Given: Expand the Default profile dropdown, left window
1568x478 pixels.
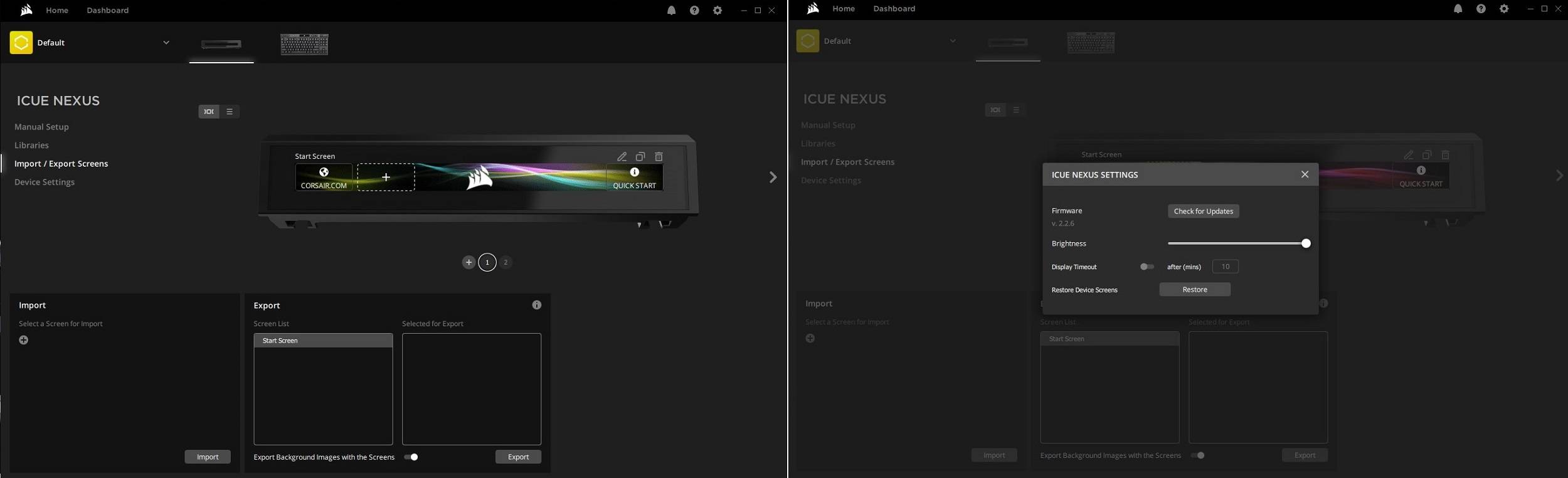Looking at the screenshot, I should coord(166,43).
